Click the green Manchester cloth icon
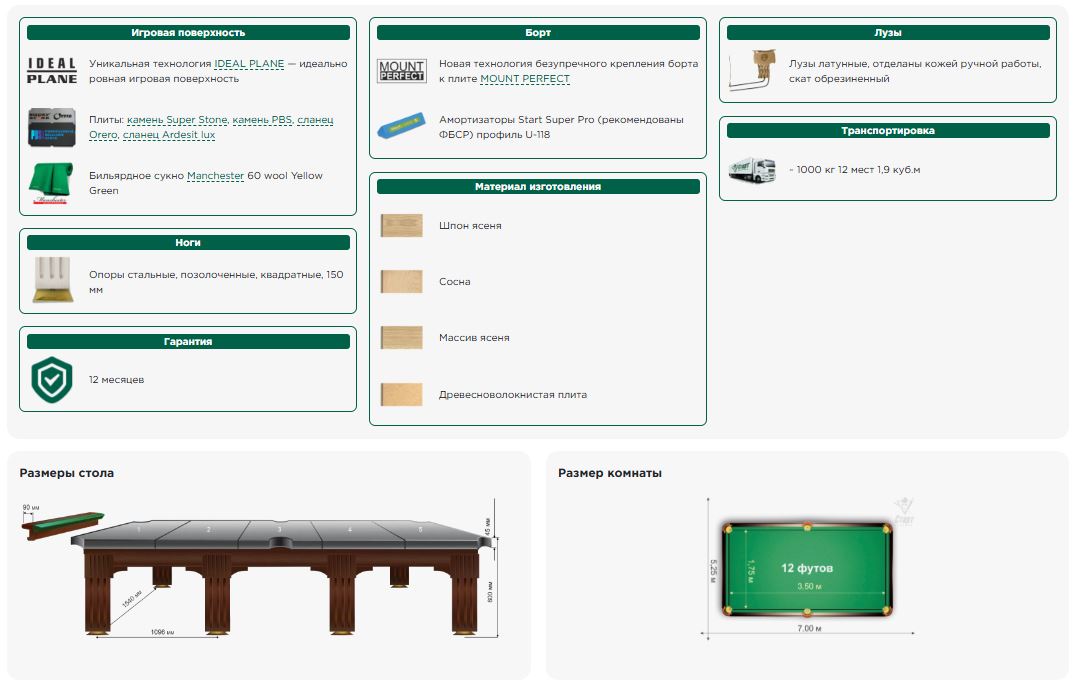The width and height of the screenshot is (1080, 685). click(51, 183)
